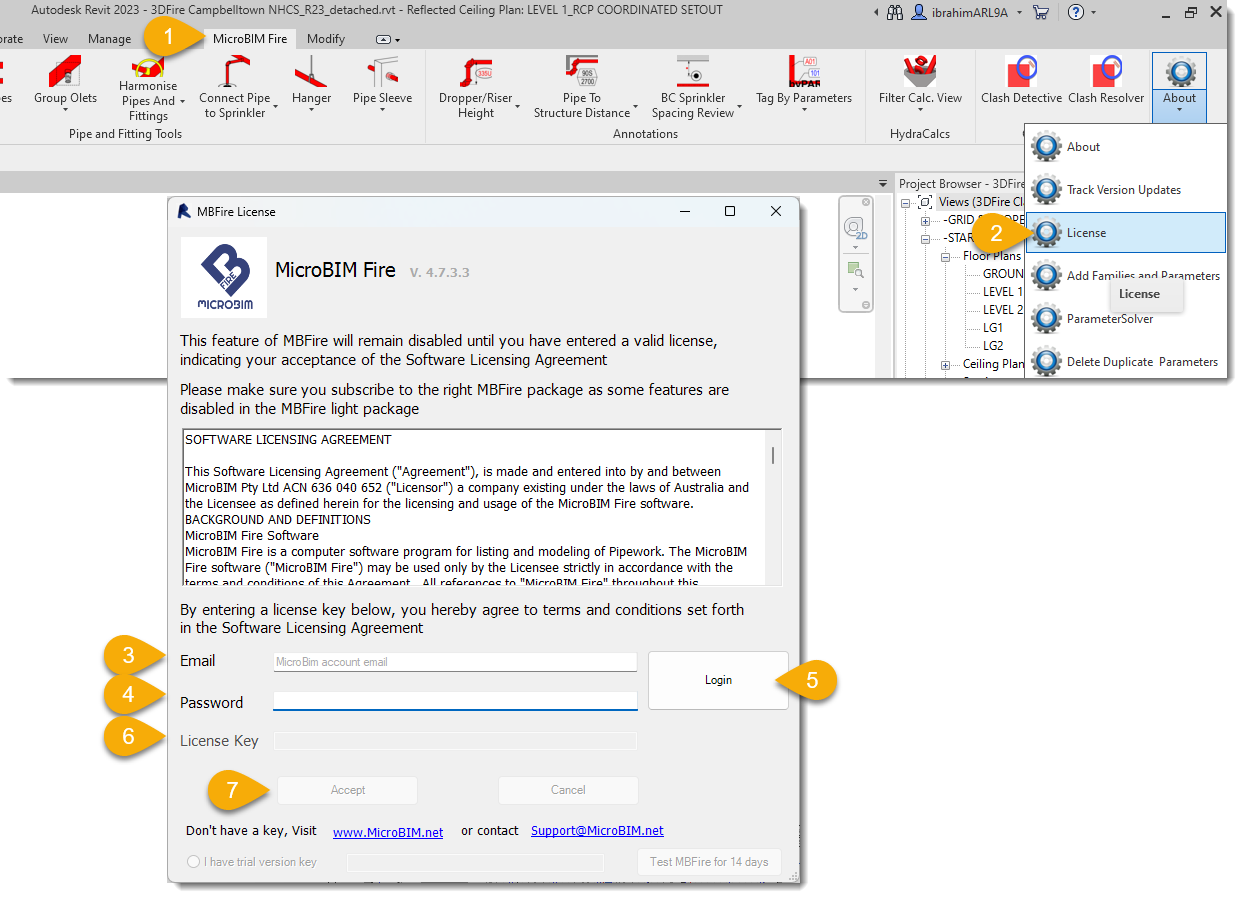Open Track Version Updates menu entry

1124,190
